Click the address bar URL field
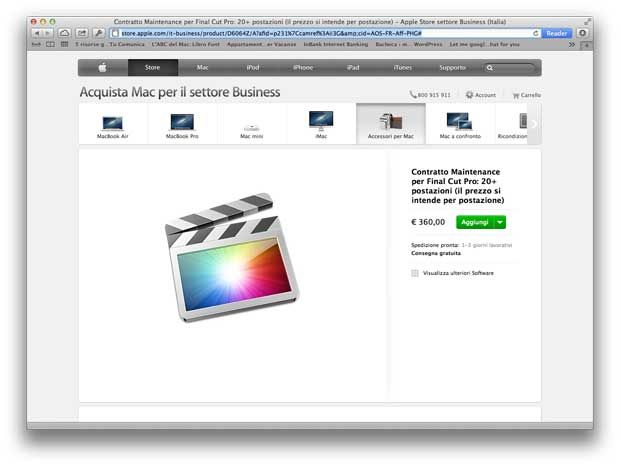This screenshot has height=467, width=620. click(x=324, y=33)
